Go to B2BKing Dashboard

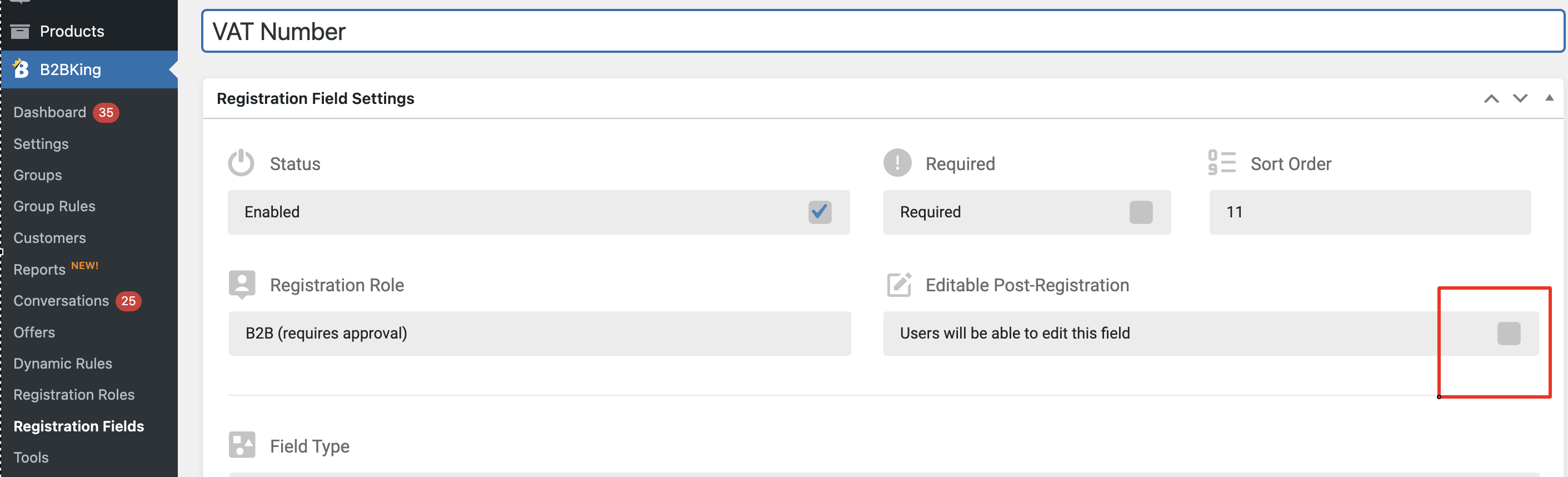click(50, 113)
